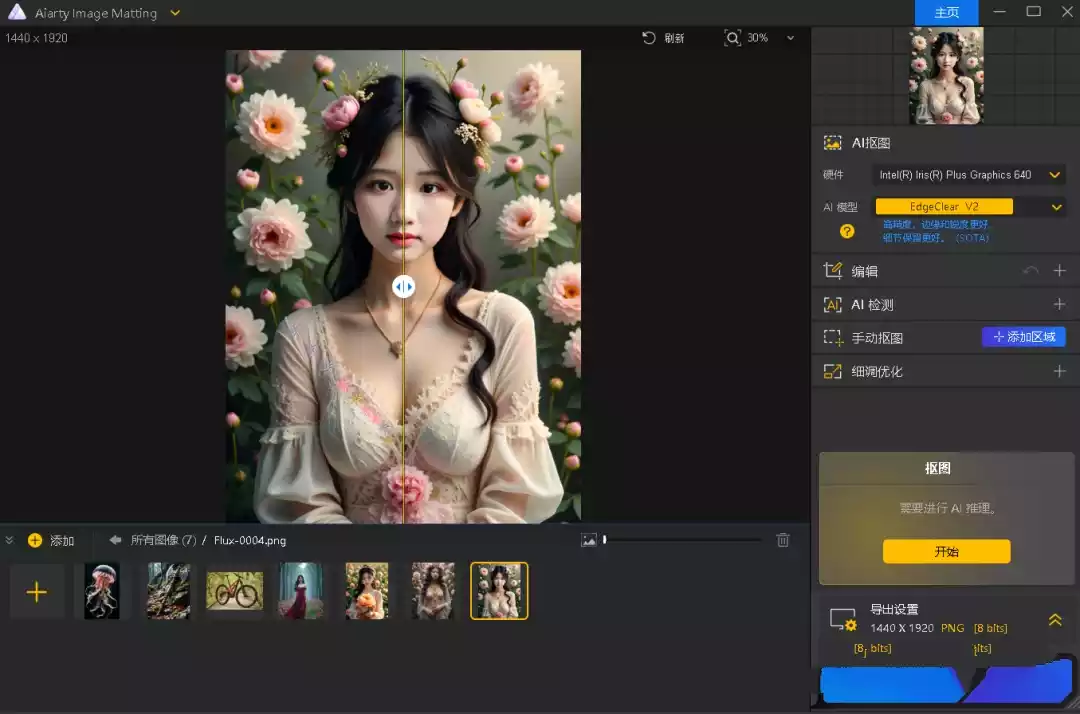
Task: Click the yellow question mark help icon
Action: (x=847, y=231)
